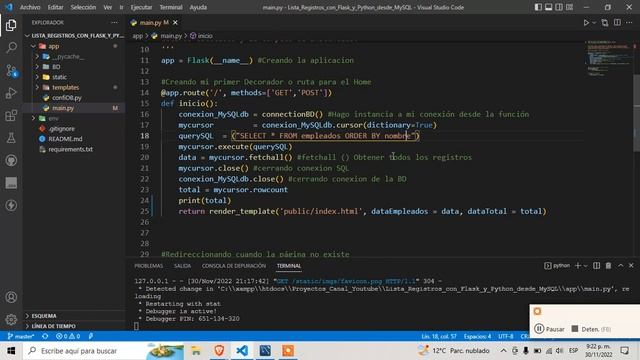
Task: Open the Selección menu
Action: point(83,7)
